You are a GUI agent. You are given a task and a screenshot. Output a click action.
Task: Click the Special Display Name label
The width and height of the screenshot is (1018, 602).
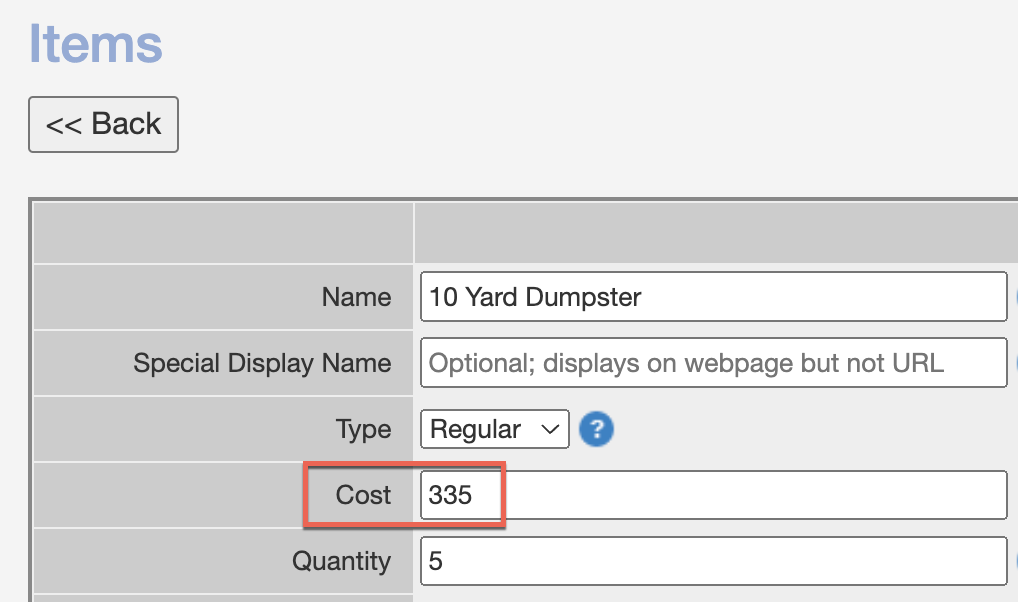262,362
